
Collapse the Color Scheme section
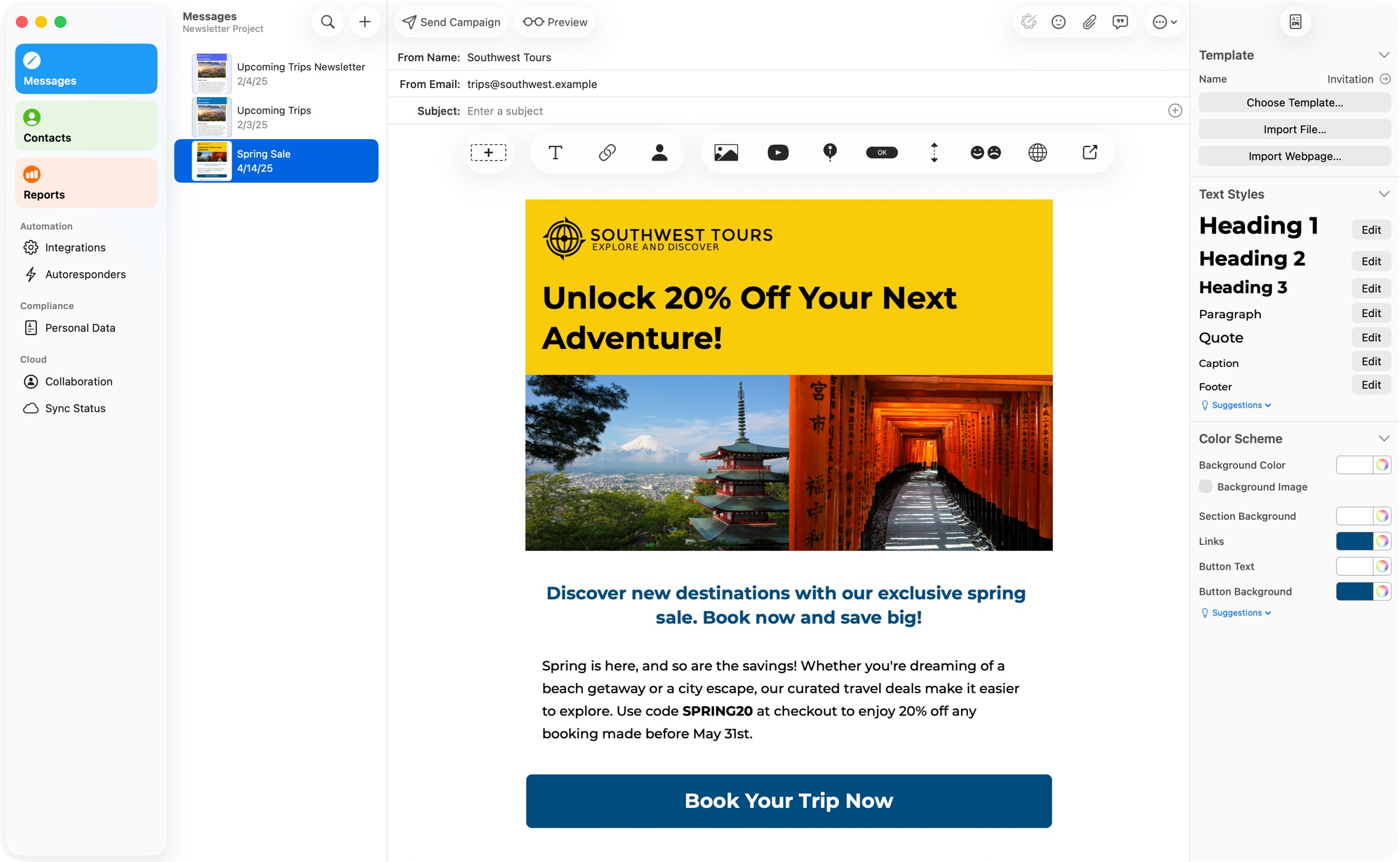tap(1384, 438)
